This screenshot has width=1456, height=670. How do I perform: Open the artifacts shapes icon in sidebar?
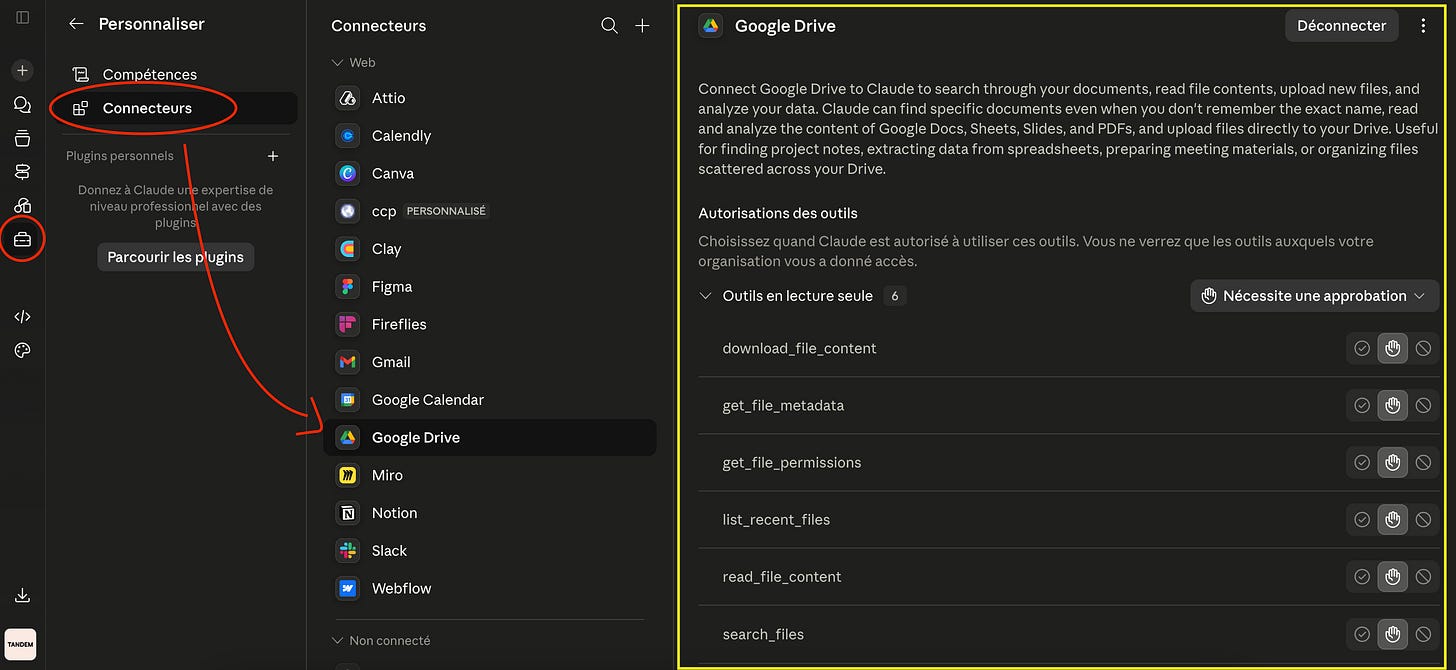click(22, 205)
